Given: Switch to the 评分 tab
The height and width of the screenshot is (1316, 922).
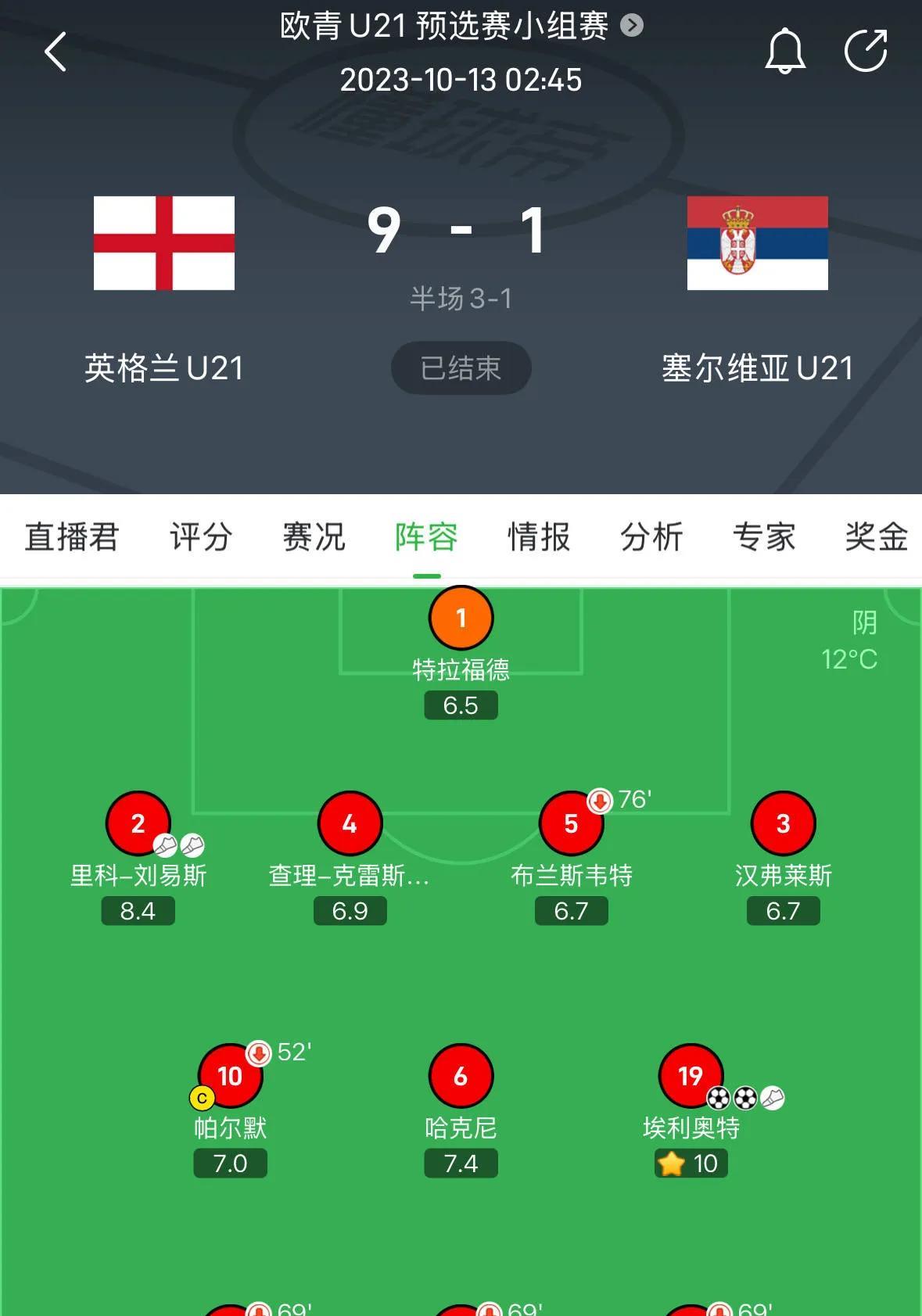Looking at the screenshot, I should pos(201,537).
